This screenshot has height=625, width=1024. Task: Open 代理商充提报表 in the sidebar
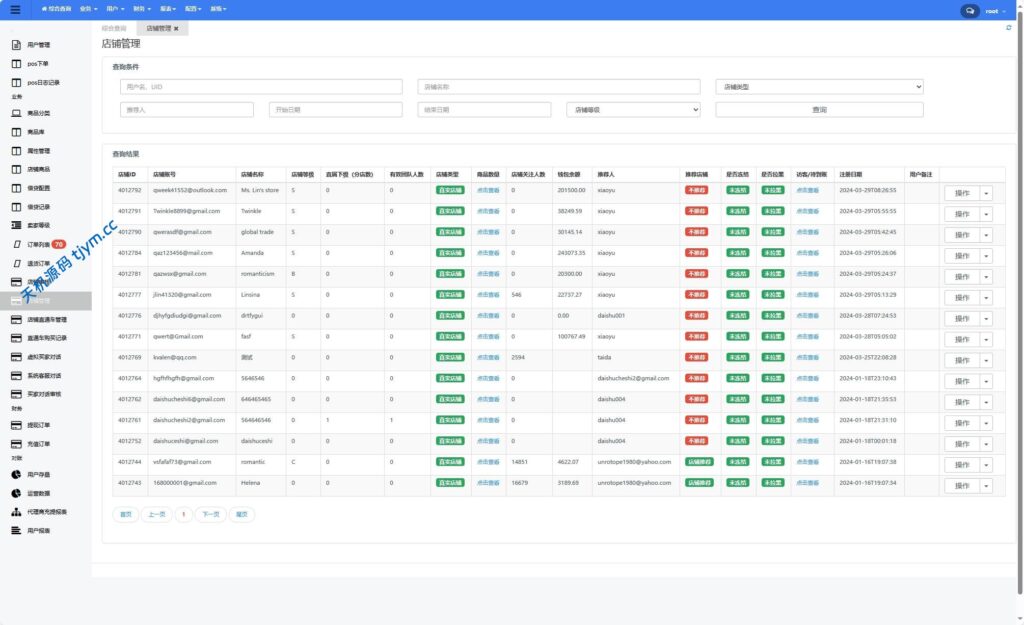(x=46, y=512)
